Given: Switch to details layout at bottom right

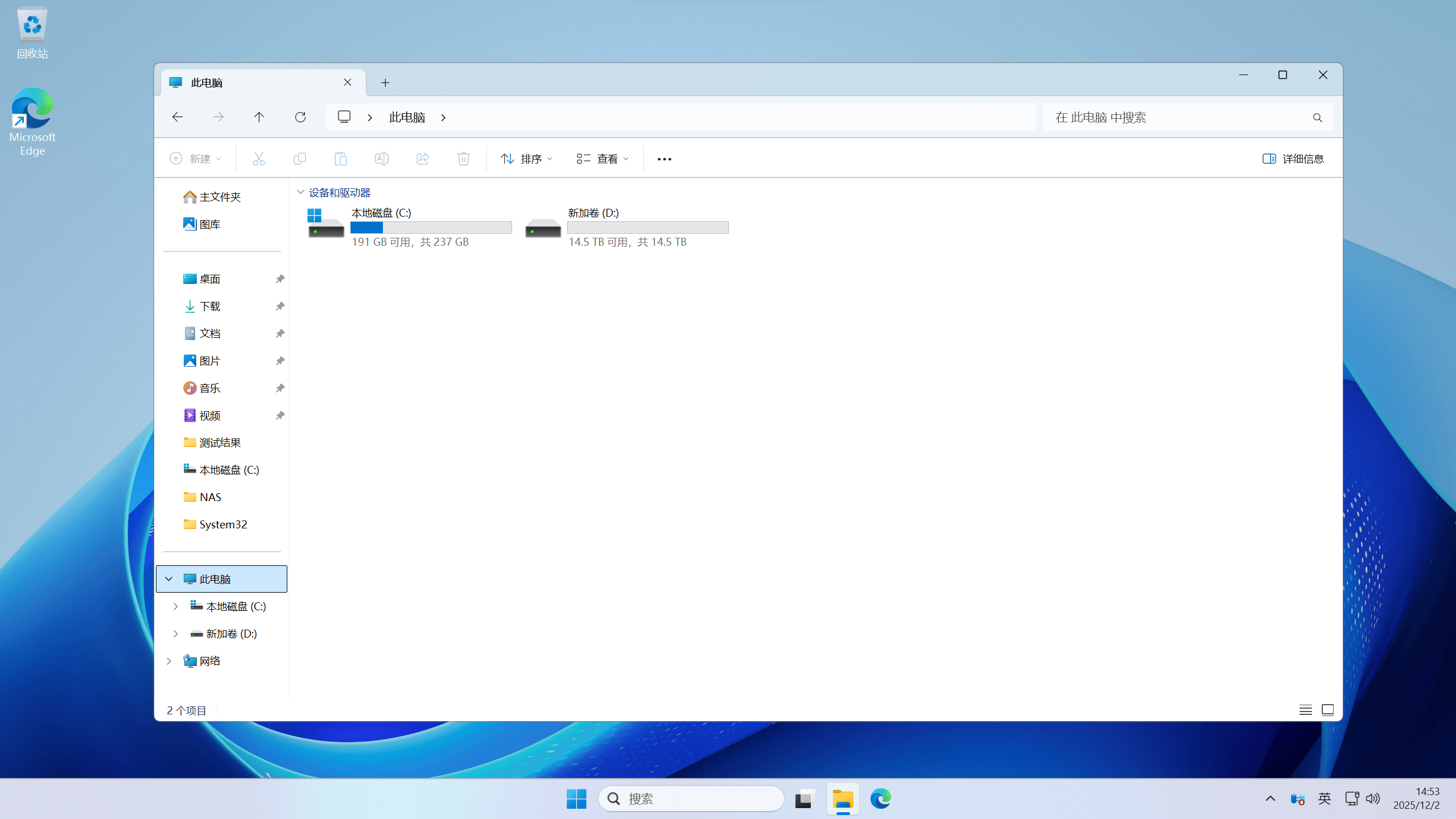Looking at the screenshot, I should pyautogui.click(x=1305, y=710).
